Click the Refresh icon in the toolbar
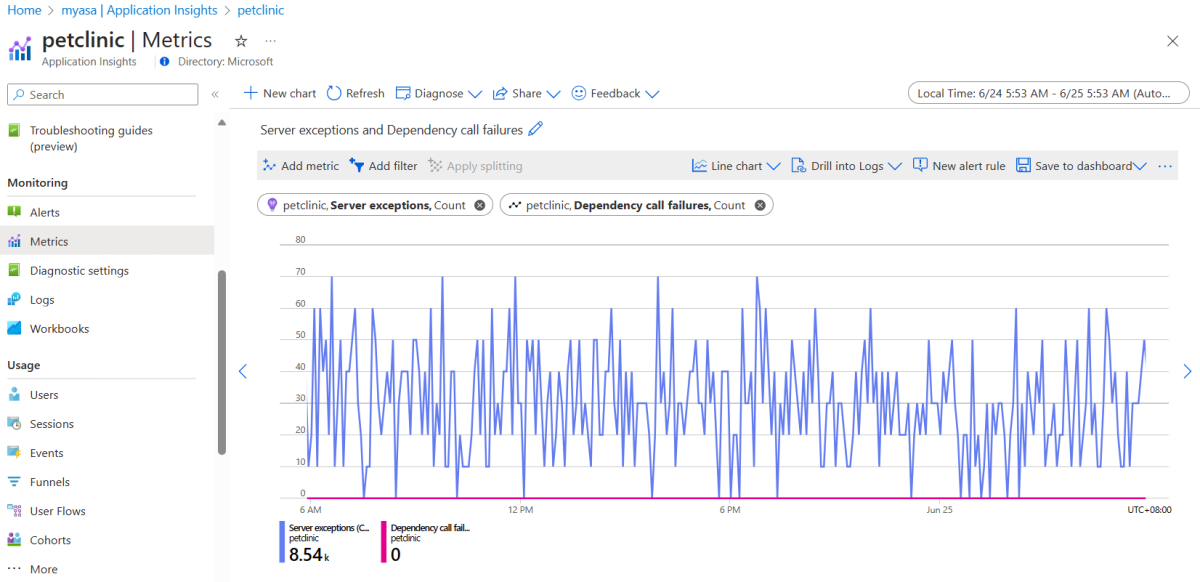Viewport: 1200px width, 582px height. coord(334,93)
